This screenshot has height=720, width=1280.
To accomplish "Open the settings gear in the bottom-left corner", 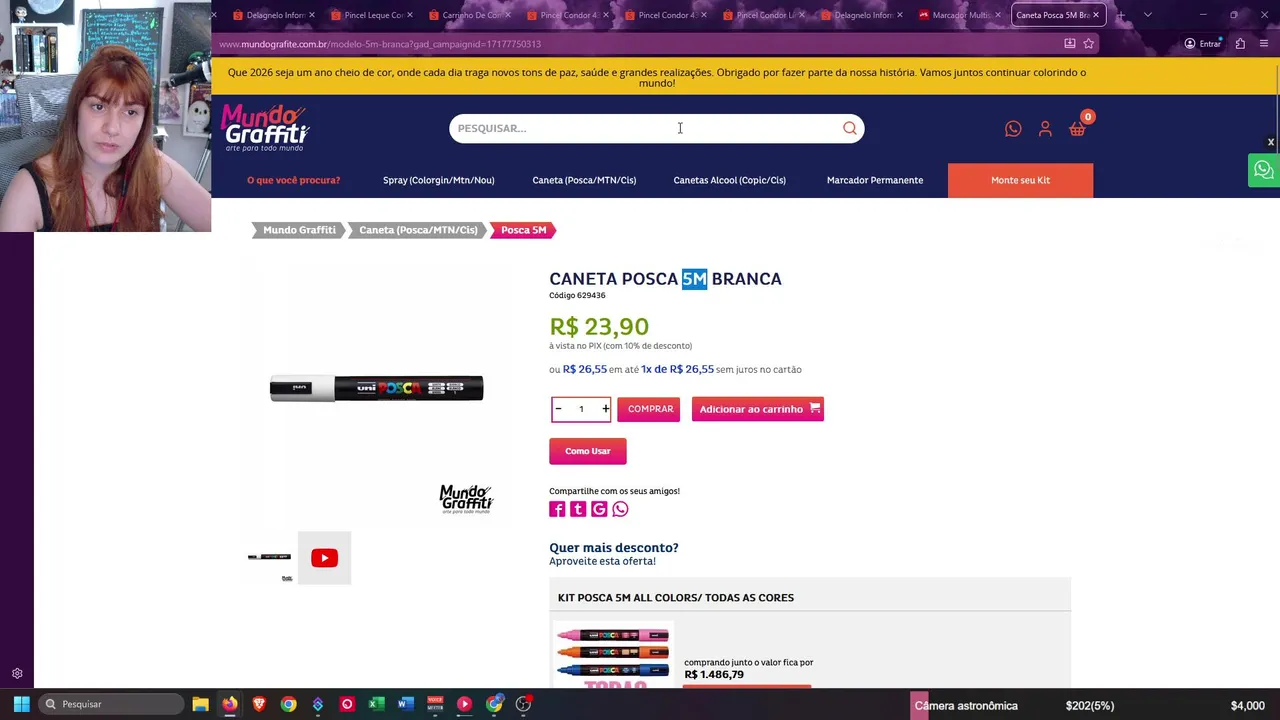I will pyautogui.click(x=17, y=674).
